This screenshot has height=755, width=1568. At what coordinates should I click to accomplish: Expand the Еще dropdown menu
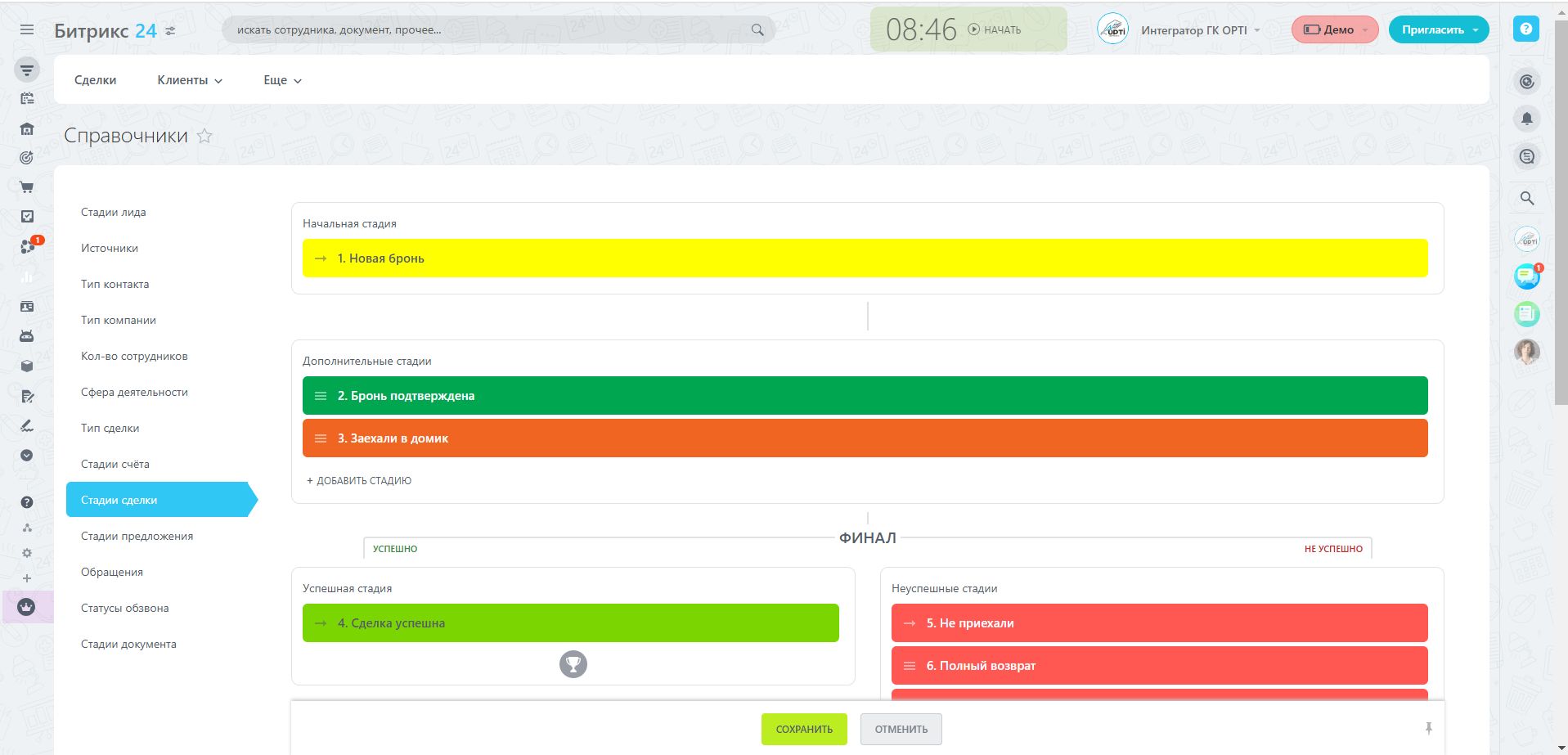(282, 80)
